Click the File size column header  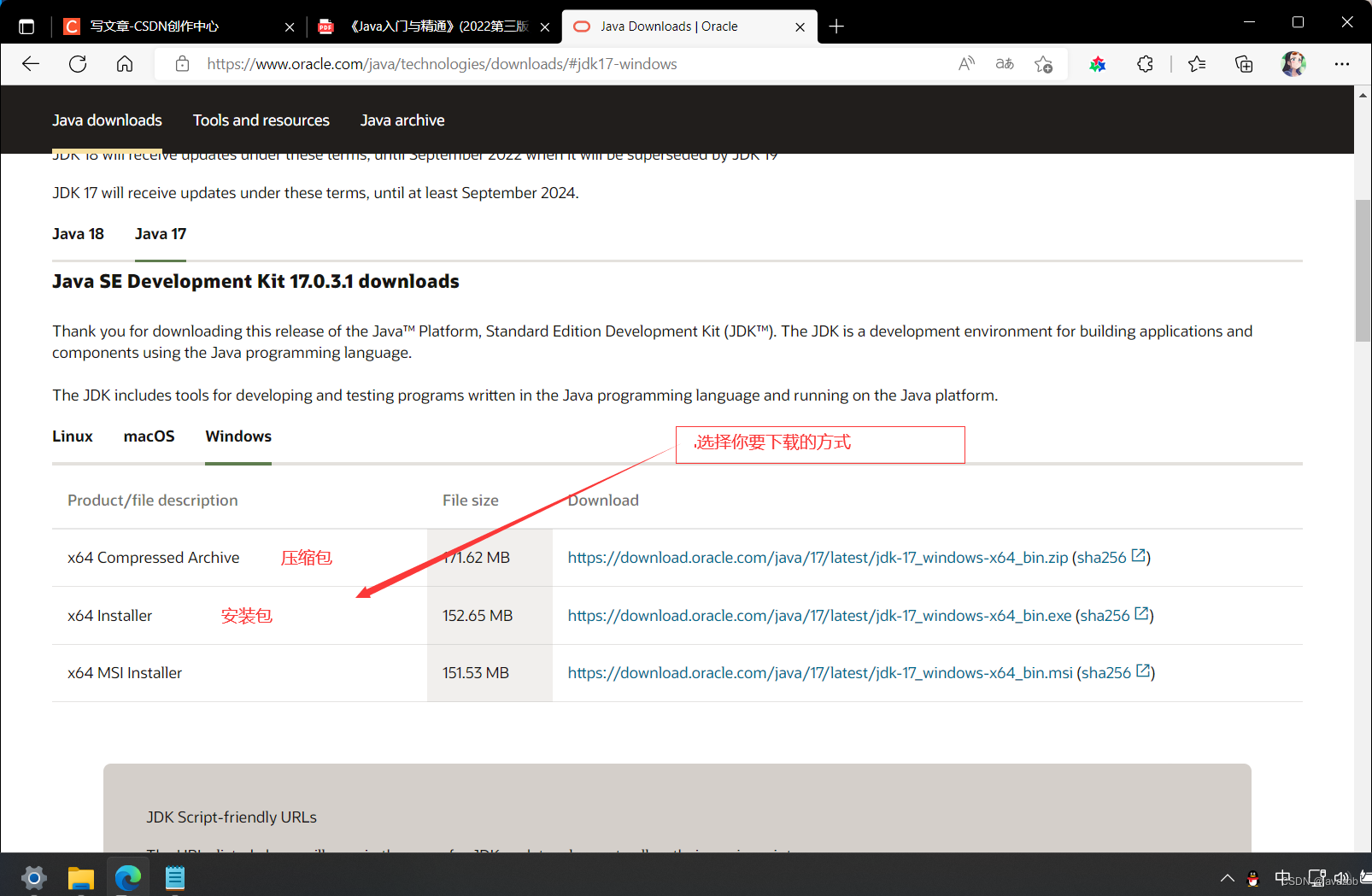471,501
